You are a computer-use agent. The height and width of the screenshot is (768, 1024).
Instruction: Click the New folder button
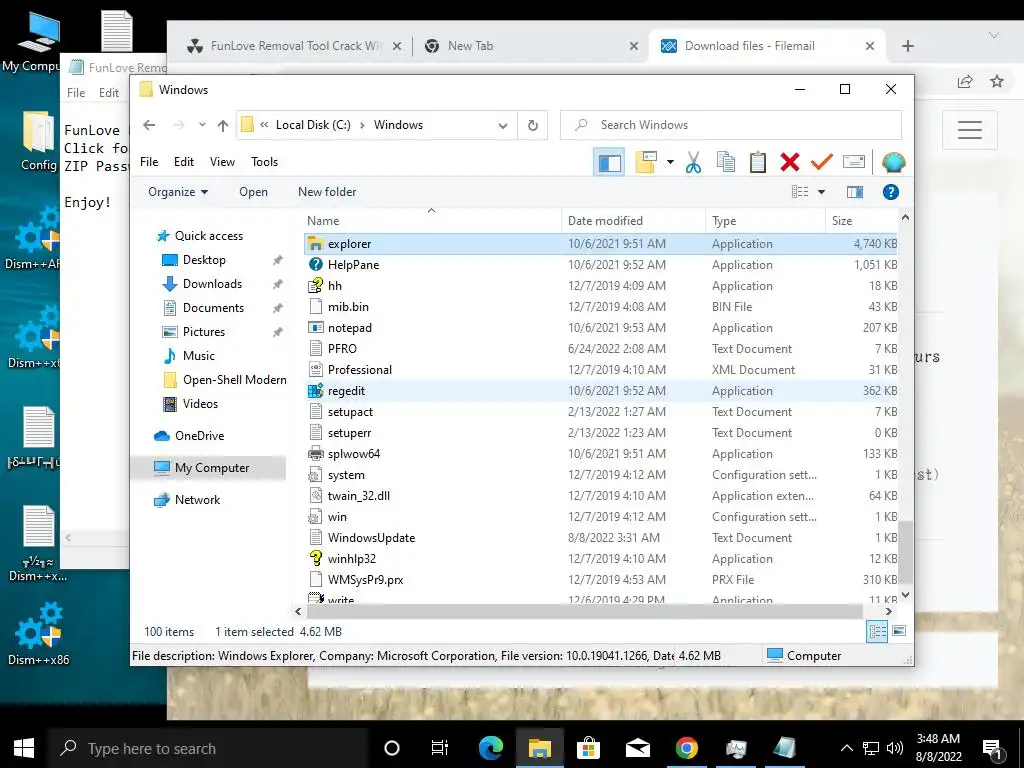[x=327, y=192]
